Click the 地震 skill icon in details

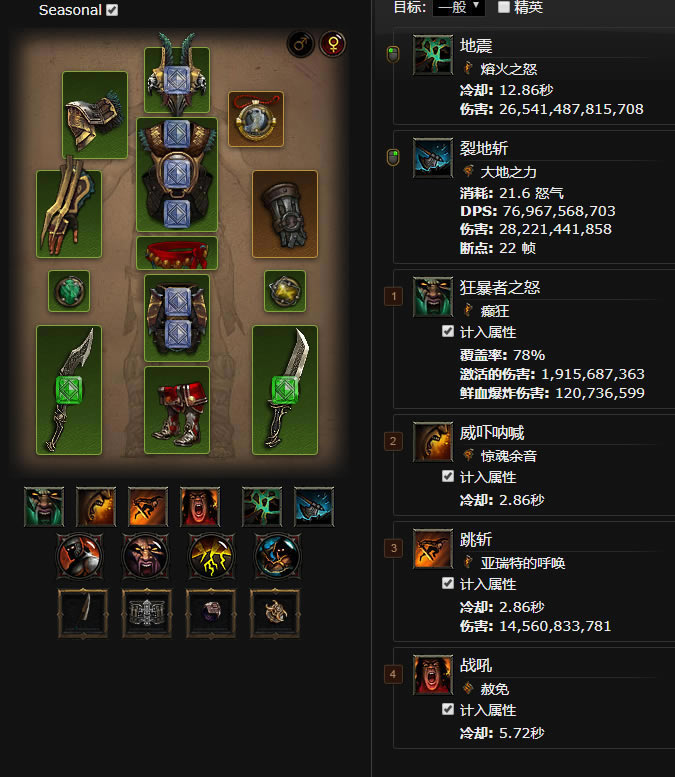pyautogui.click(x=433, y=55)
